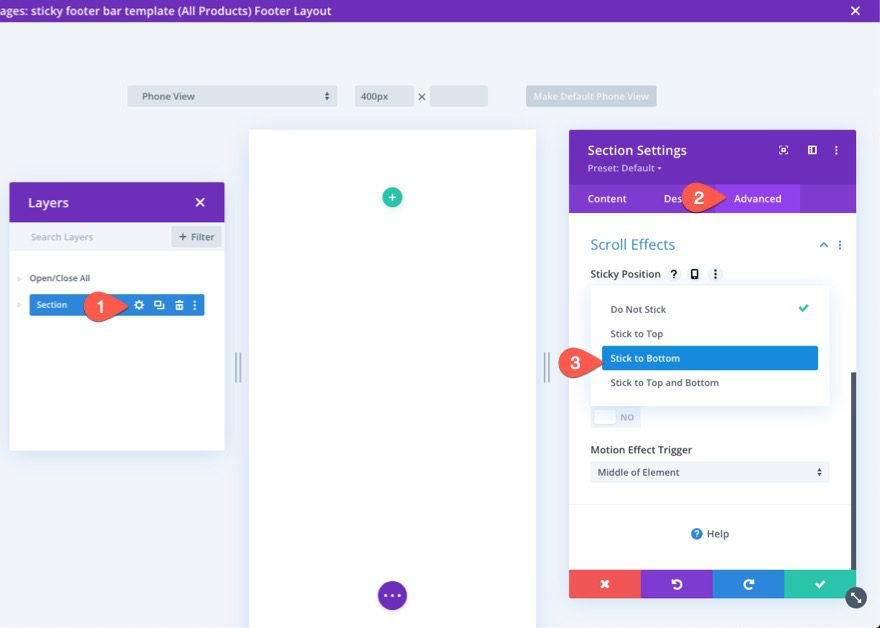Open the purple ellipsis builder menu
This screenshot has width=880, height=628.
392,595
